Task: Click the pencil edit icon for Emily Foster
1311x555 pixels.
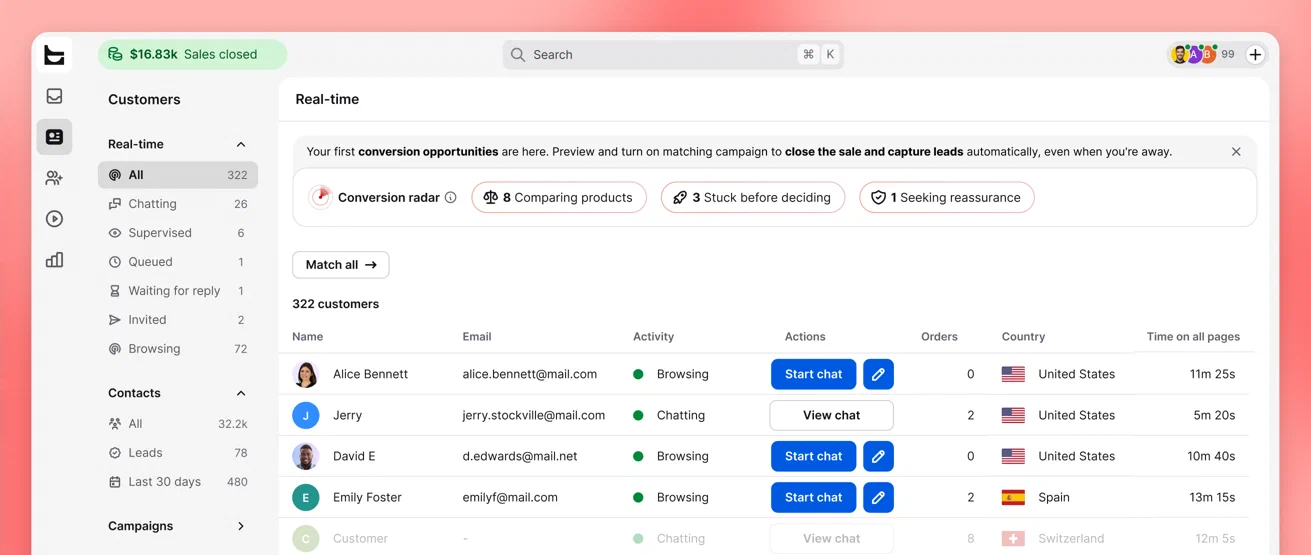Action: point(878,497)
